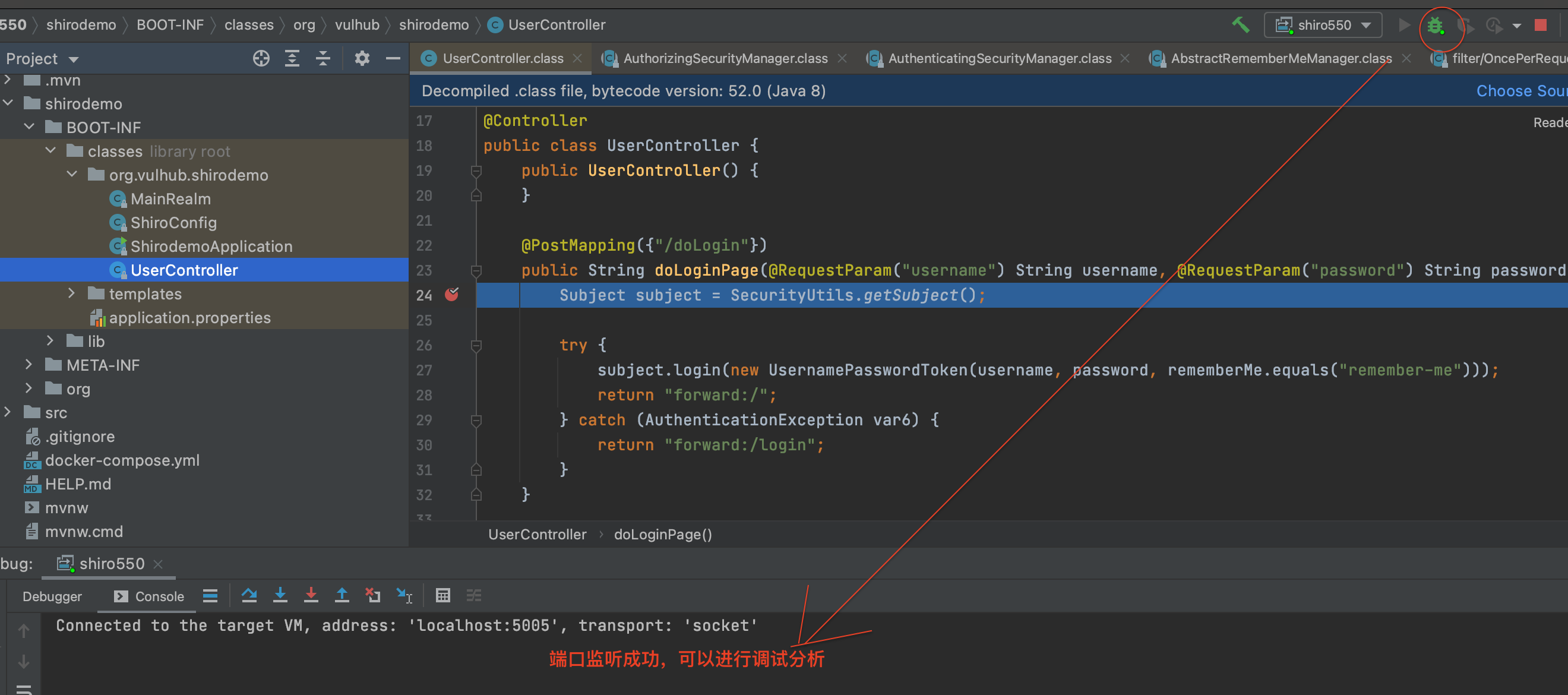Close the AuthorizingSecurityManager.class tab
1568x695 pixels.
[x=842, y=58]
